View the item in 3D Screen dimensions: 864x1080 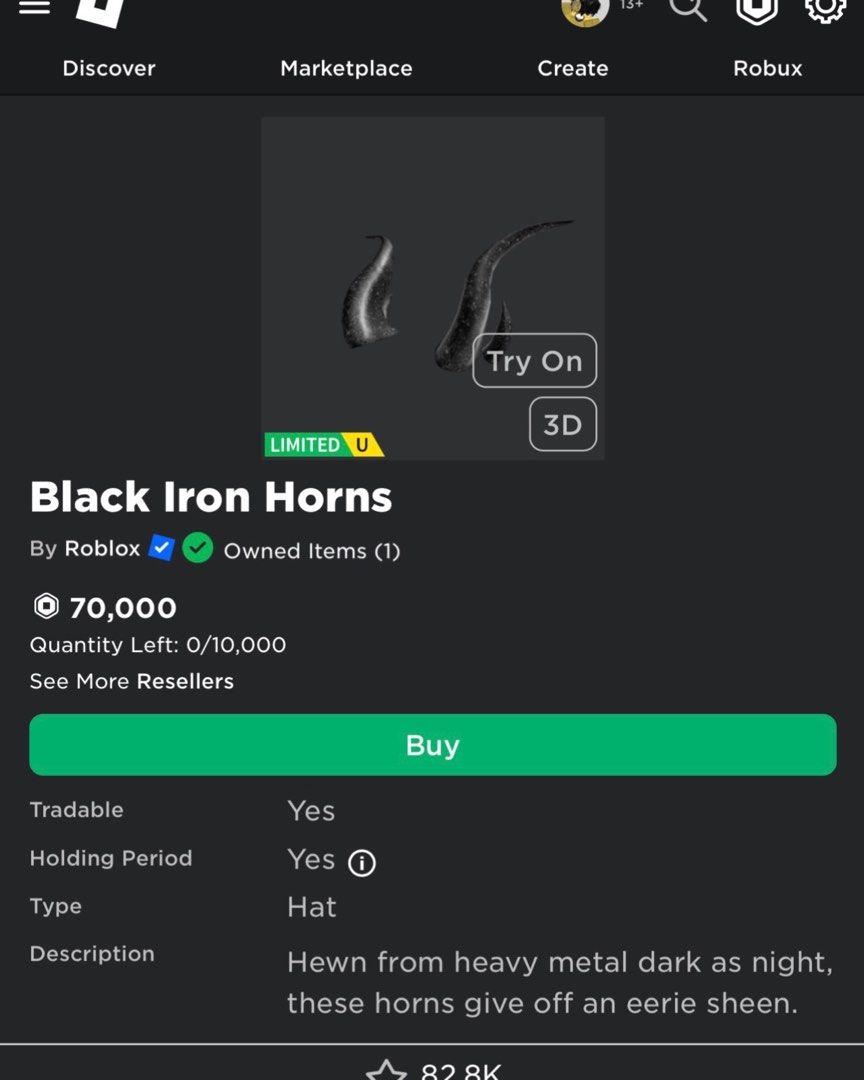[x=562, y=424]
